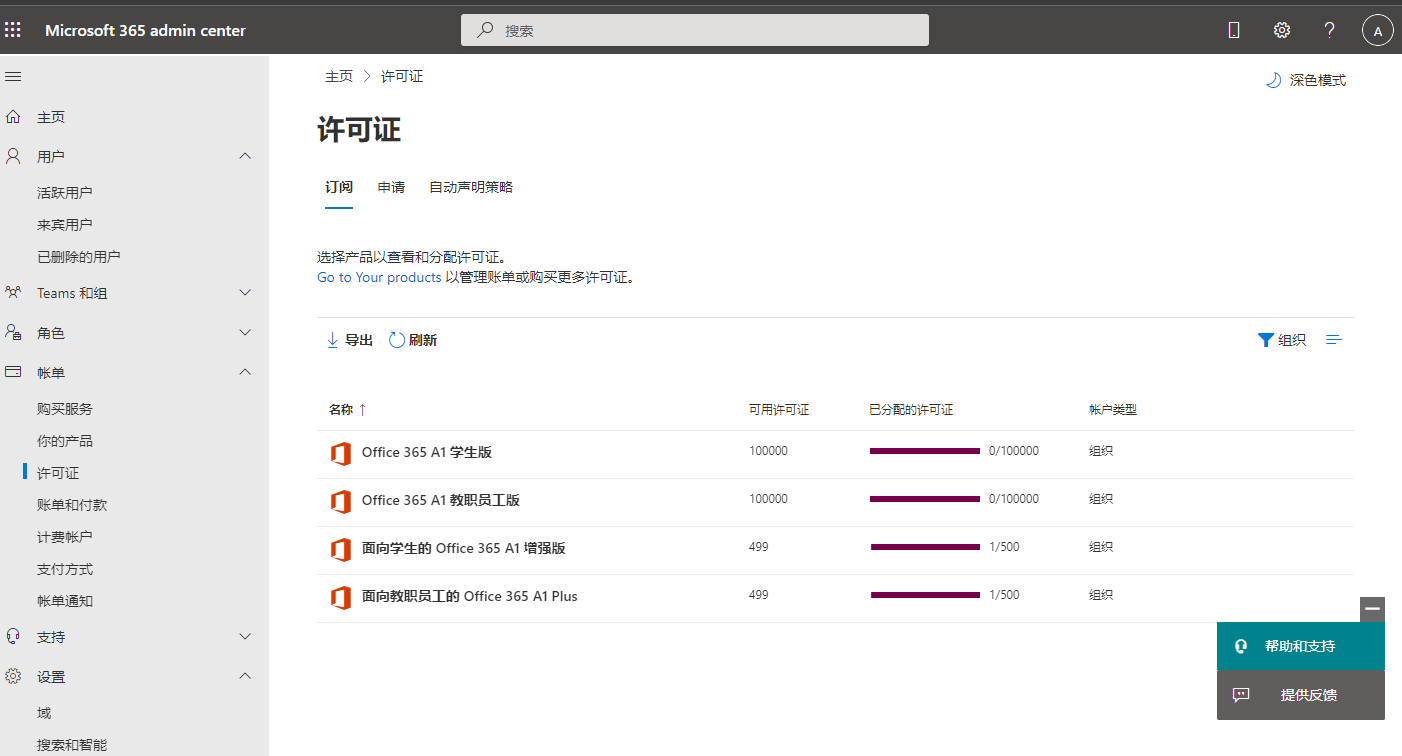Click the Go to Your products link
The height and width of the screenshot is (756, 1402).
[x=379, y=277]
